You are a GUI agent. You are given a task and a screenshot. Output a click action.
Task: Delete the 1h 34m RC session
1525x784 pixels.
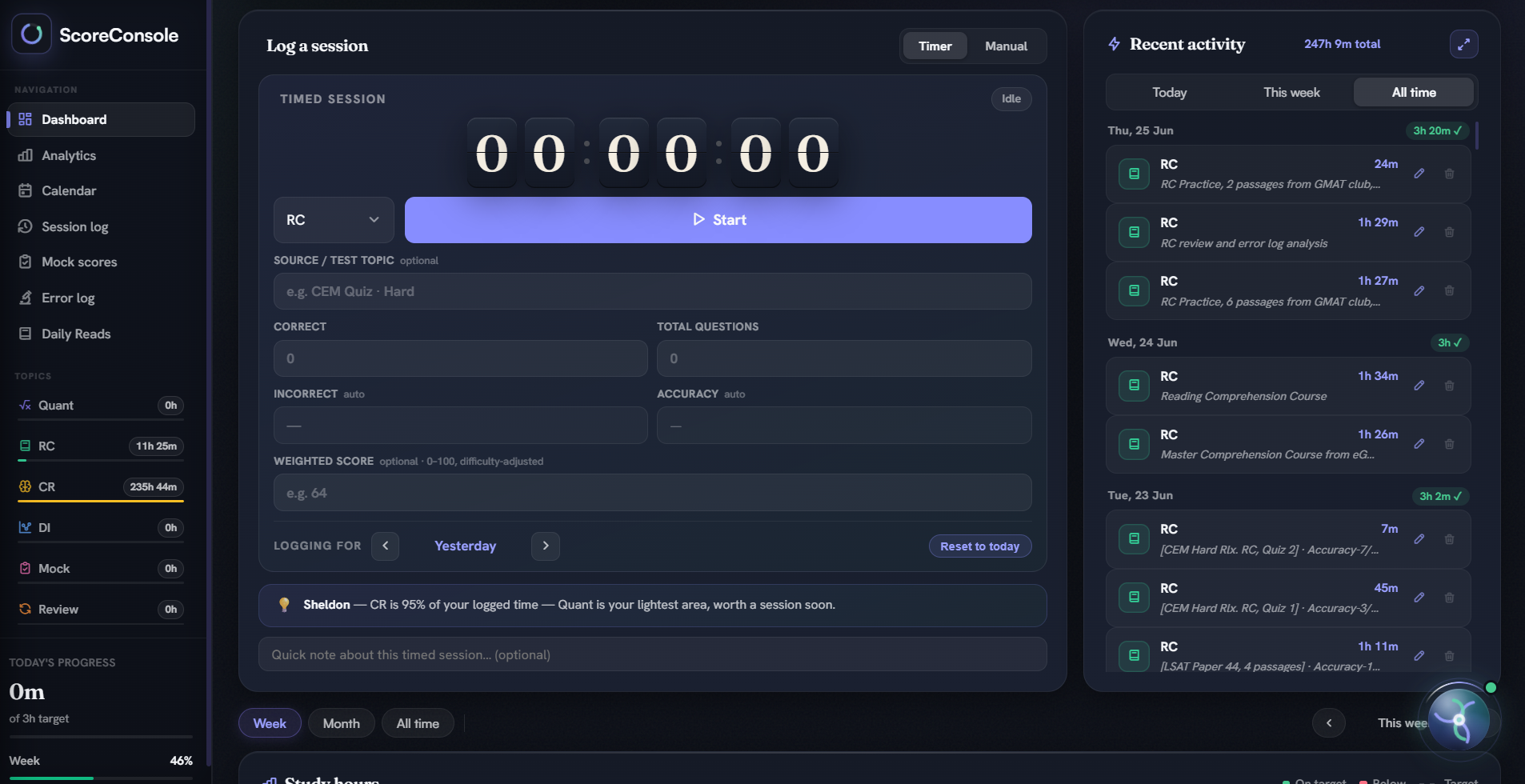(x=1449, y=386)
